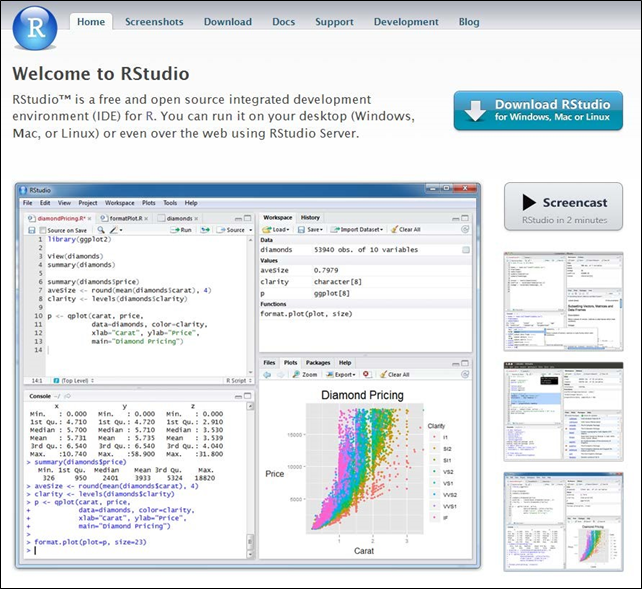Open the dark Ubuntu screenshot thumbnail
The image size is (642, 589).
click(563, 411)
